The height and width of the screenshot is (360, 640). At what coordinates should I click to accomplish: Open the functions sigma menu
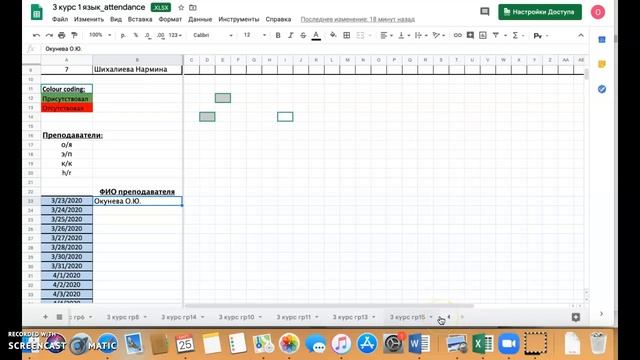pyautogui.click(x=516, y=36)
